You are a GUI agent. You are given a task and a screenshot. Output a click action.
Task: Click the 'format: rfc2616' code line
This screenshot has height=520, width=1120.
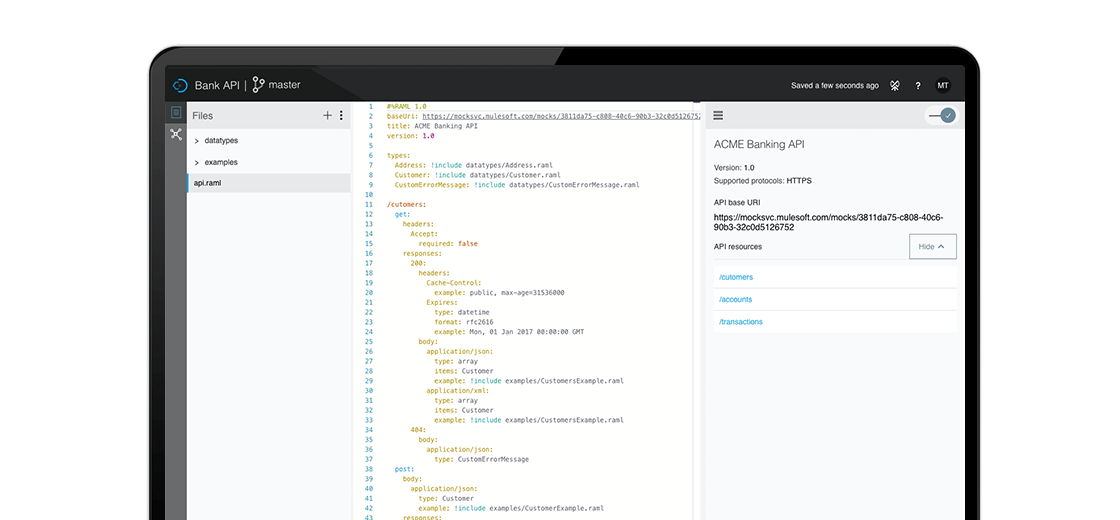pyautogui.click(x=464, y=322)
